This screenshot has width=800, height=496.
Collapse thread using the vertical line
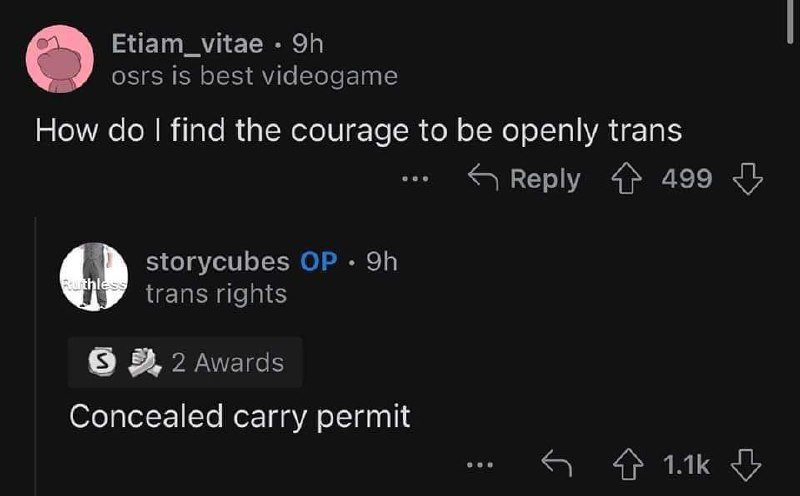[x=35, y=356]
